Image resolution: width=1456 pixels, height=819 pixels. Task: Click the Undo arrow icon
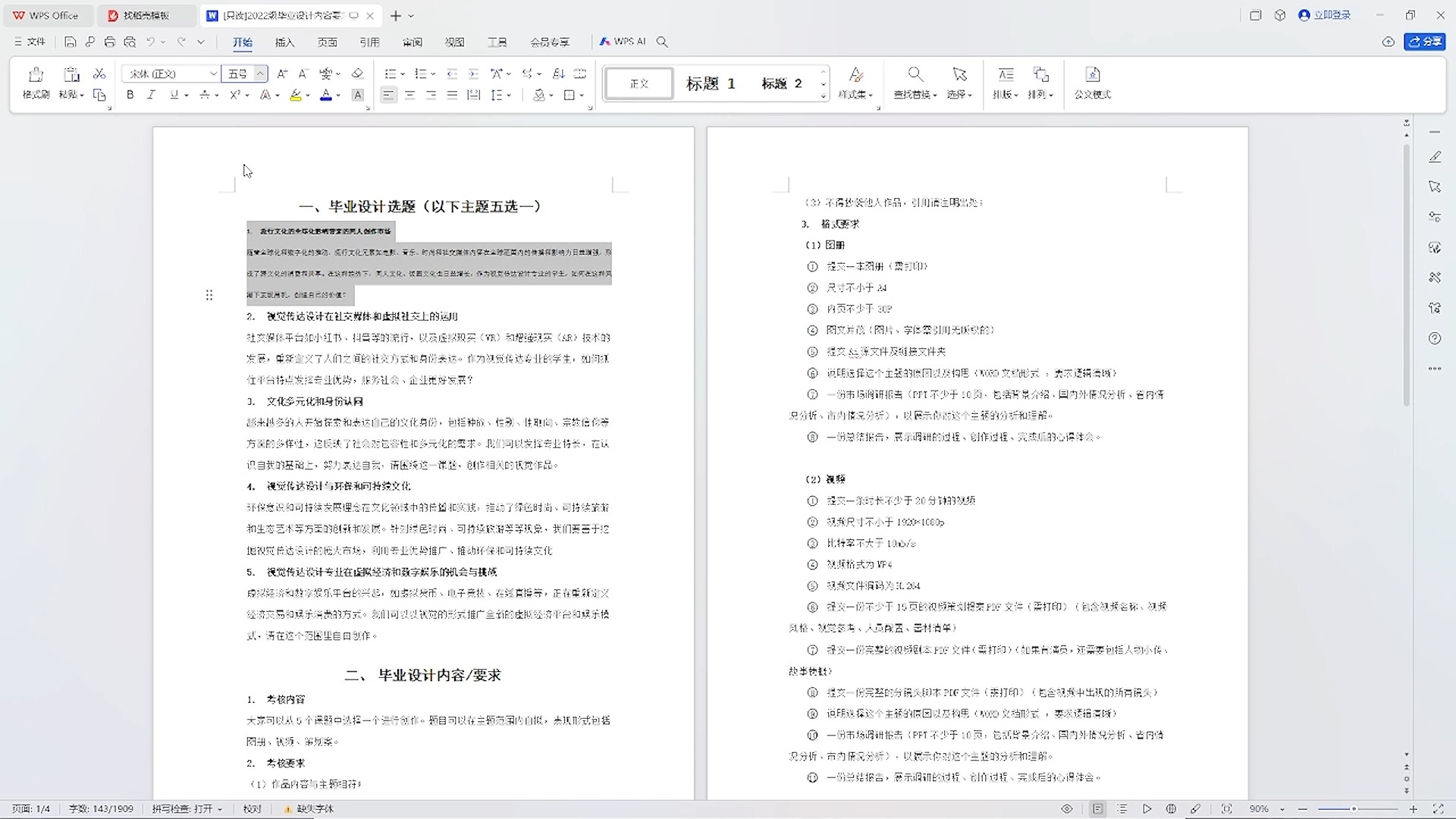(x=151, y=42)
